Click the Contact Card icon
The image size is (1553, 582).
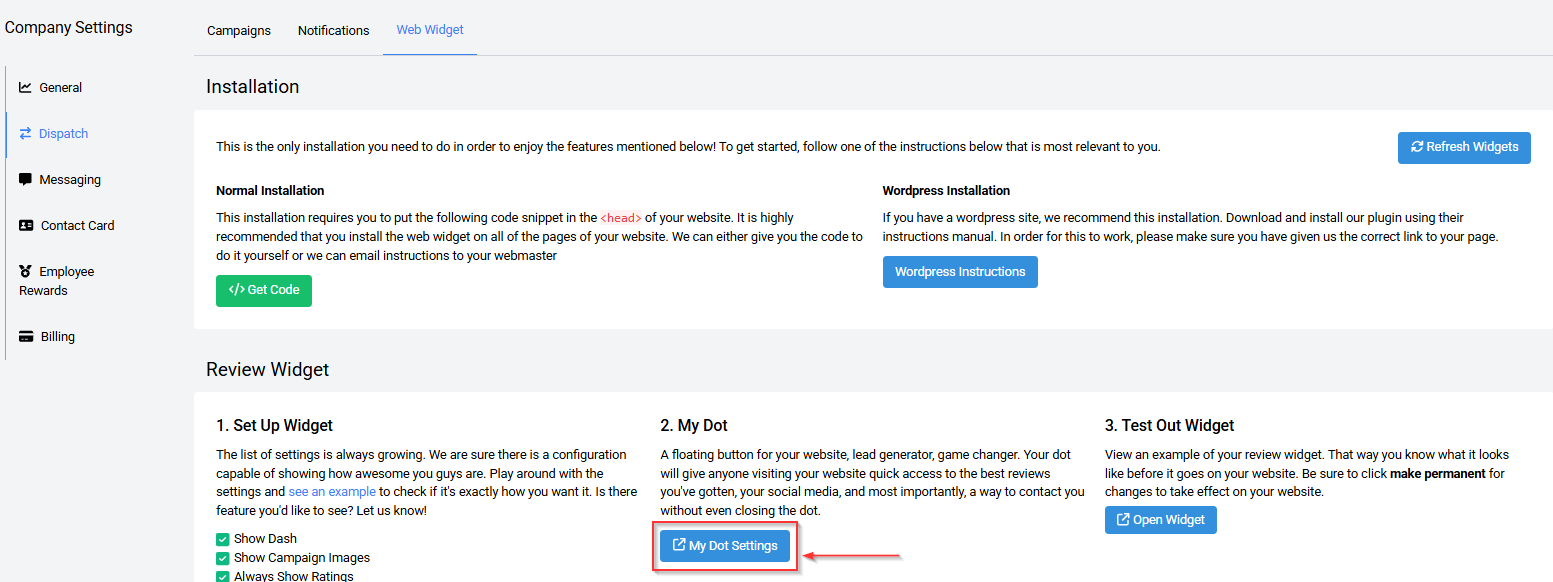click(27, 226)
